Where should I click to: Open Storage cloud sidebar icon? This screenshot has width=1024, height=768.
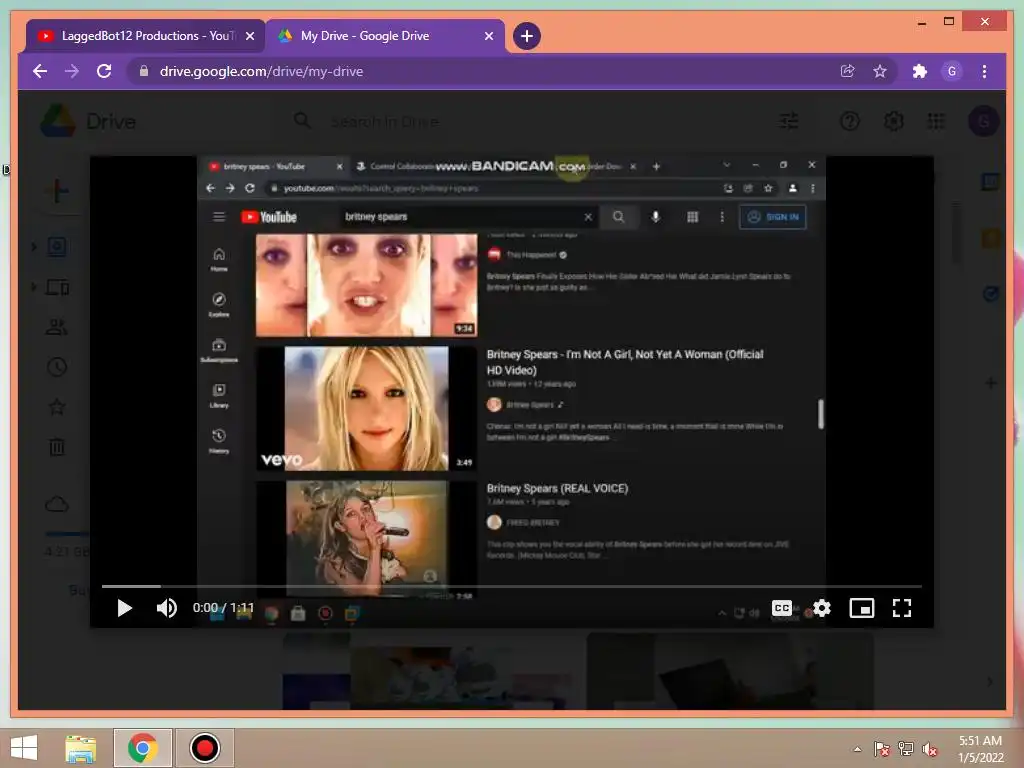tap(57, 504)
